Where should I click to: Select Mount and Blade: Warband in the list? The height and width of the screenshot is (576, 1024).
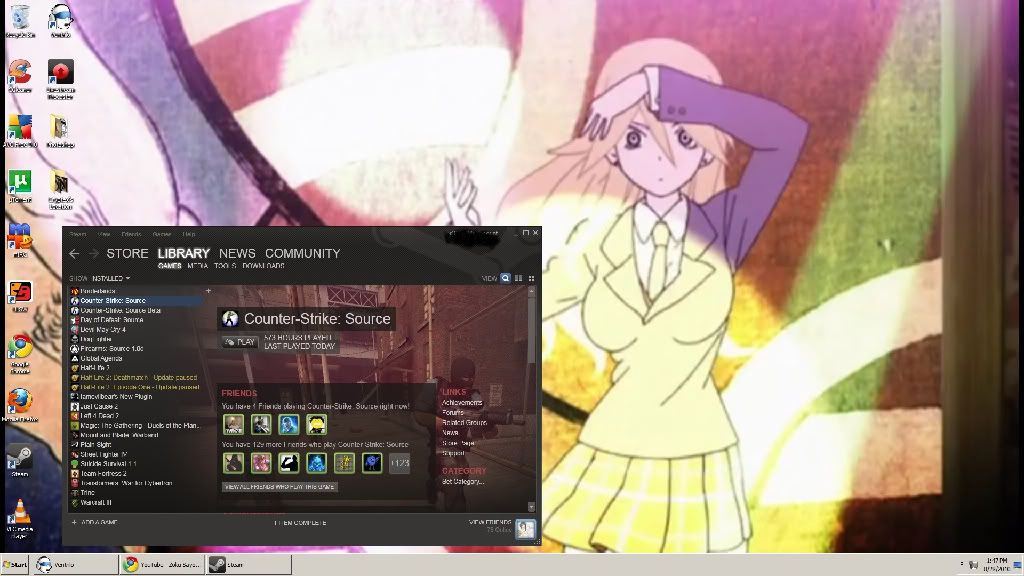[x=136, y=435]
